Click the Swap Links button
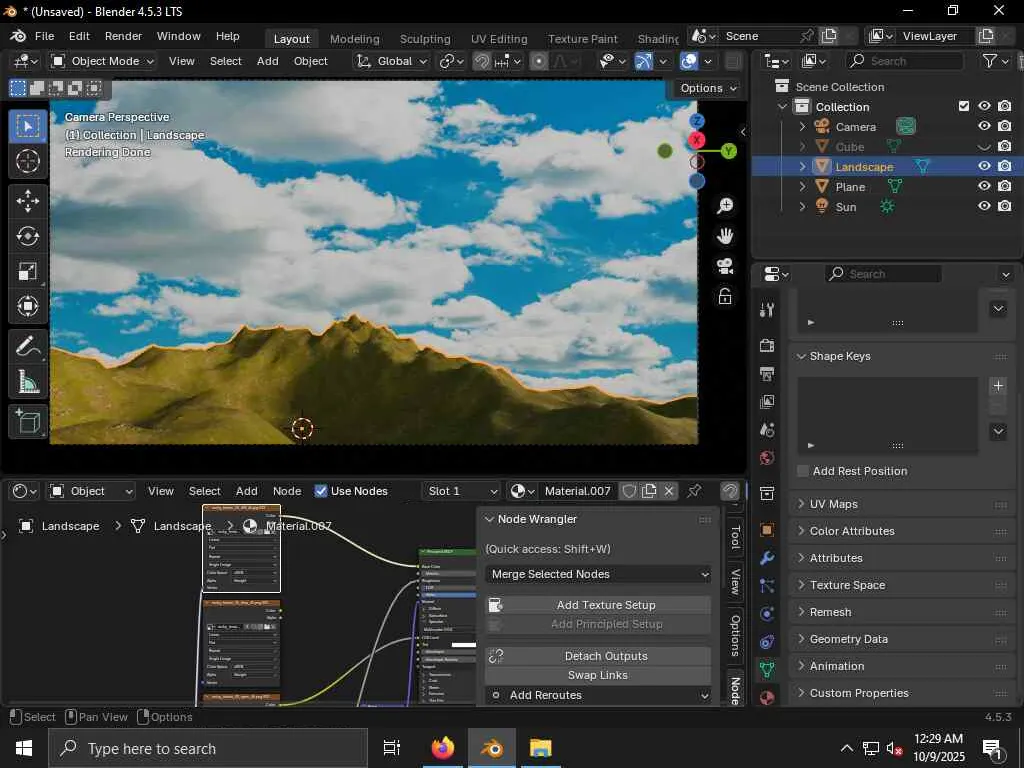 (598, 675)
